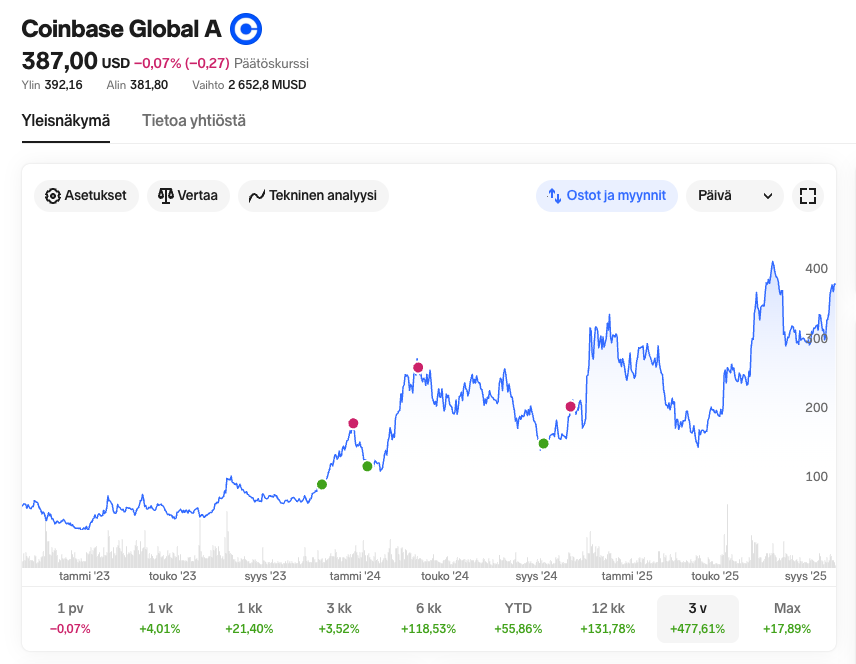Image resolution: width=856 pixels, height=664 pixels.
Task: Switch to the Tietoa yhtiöstä tab
Action: click(x=194, y=121)
